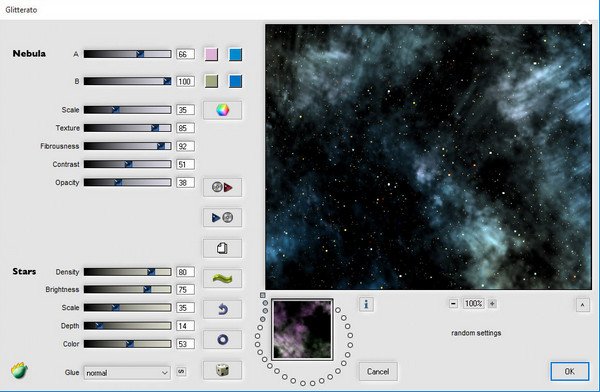This screenshot has height=392, width=600.
Task: Adjust the Contrast slider
Action: [x=127, y=164]
